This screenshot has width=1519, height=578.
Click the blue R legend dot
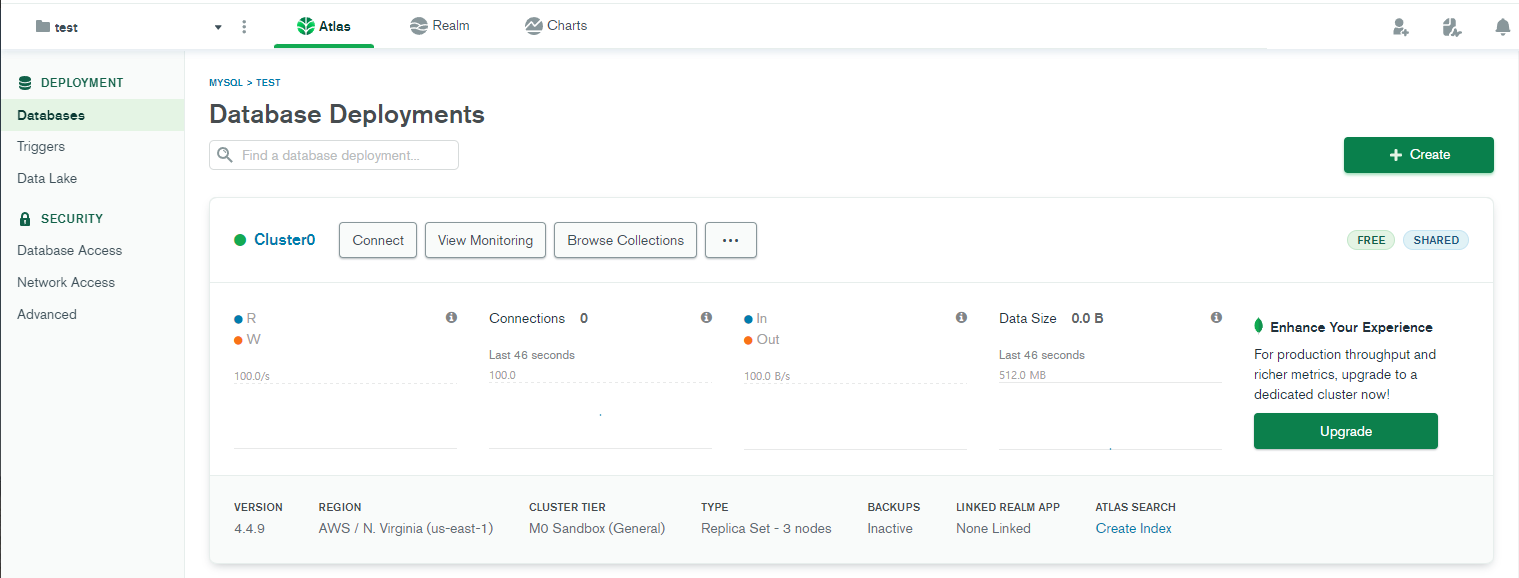coord(238,319)
